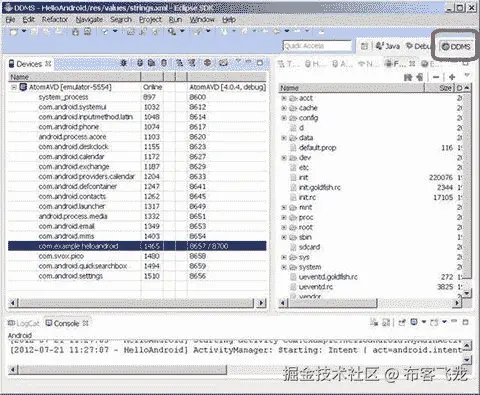480x395 pixels.
Task: Click the search flashlight toolbar icon
Action: [x=172, y=32]
